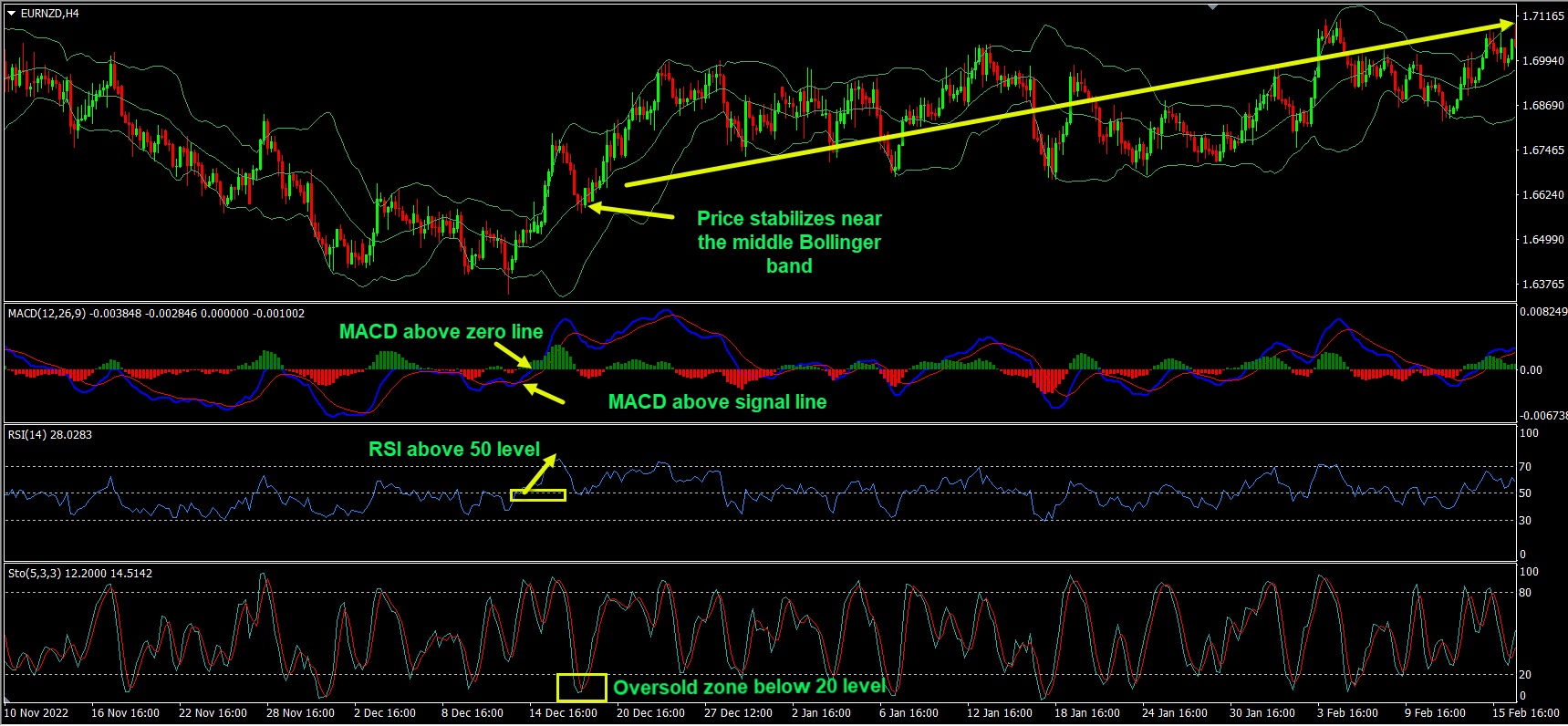The image size is (1568, 726).
Task: Click 'Oversold zone below 20 level' annotation
Action: (749, 687)
